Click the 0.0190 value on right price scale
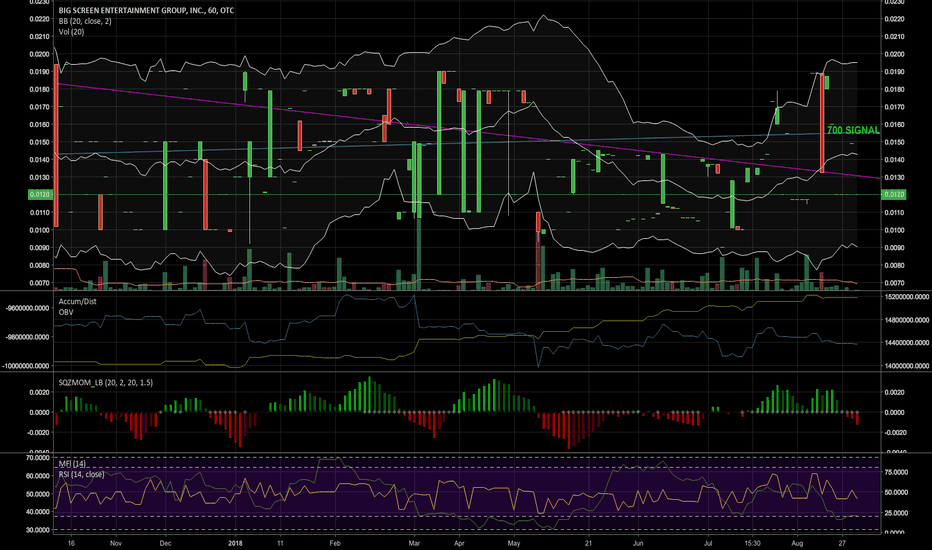The width and height of the screenshot is (932, 550). click(895, 72)
